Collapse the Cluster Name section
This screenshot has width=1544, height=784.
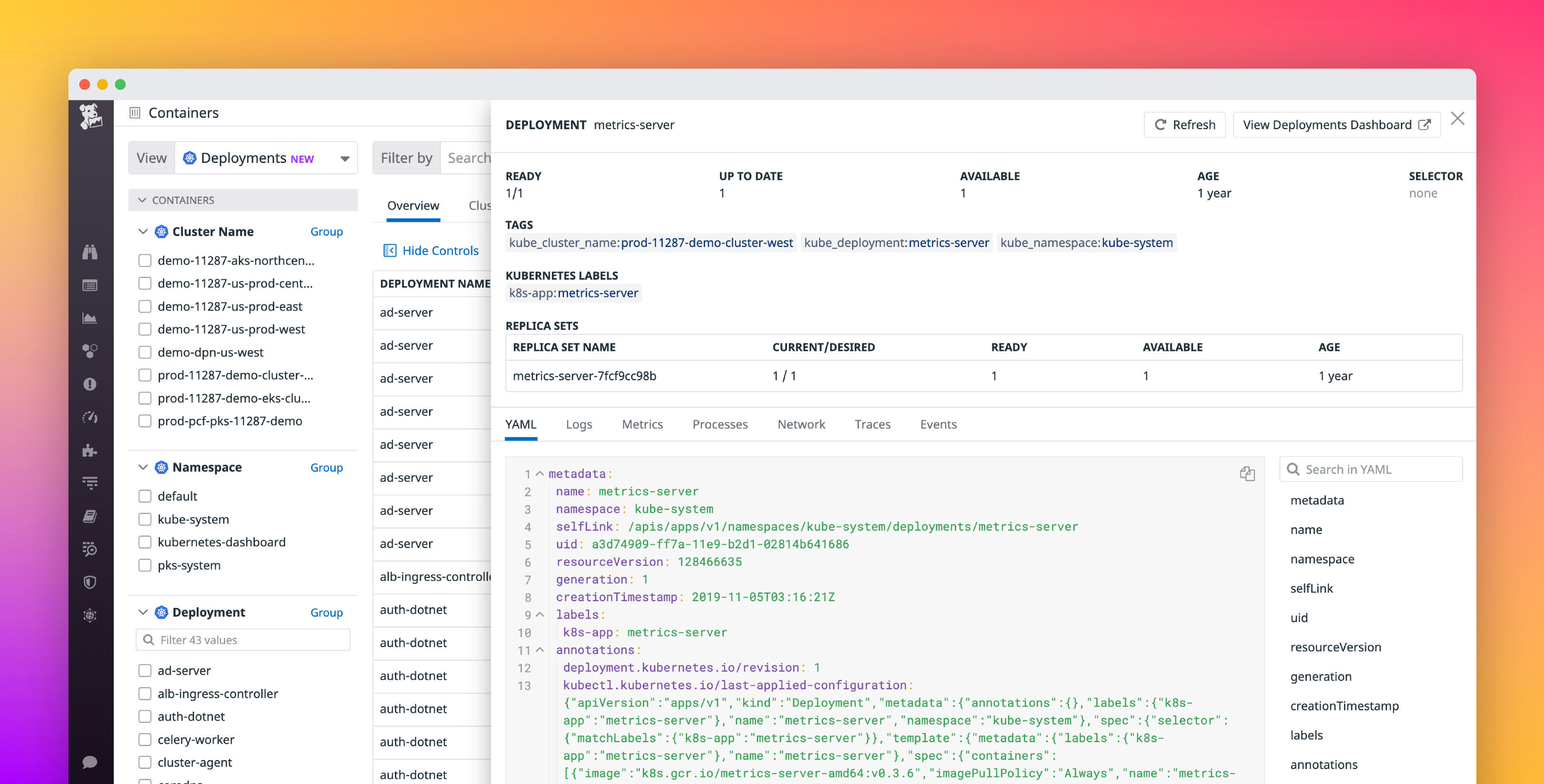coord(143,232)
